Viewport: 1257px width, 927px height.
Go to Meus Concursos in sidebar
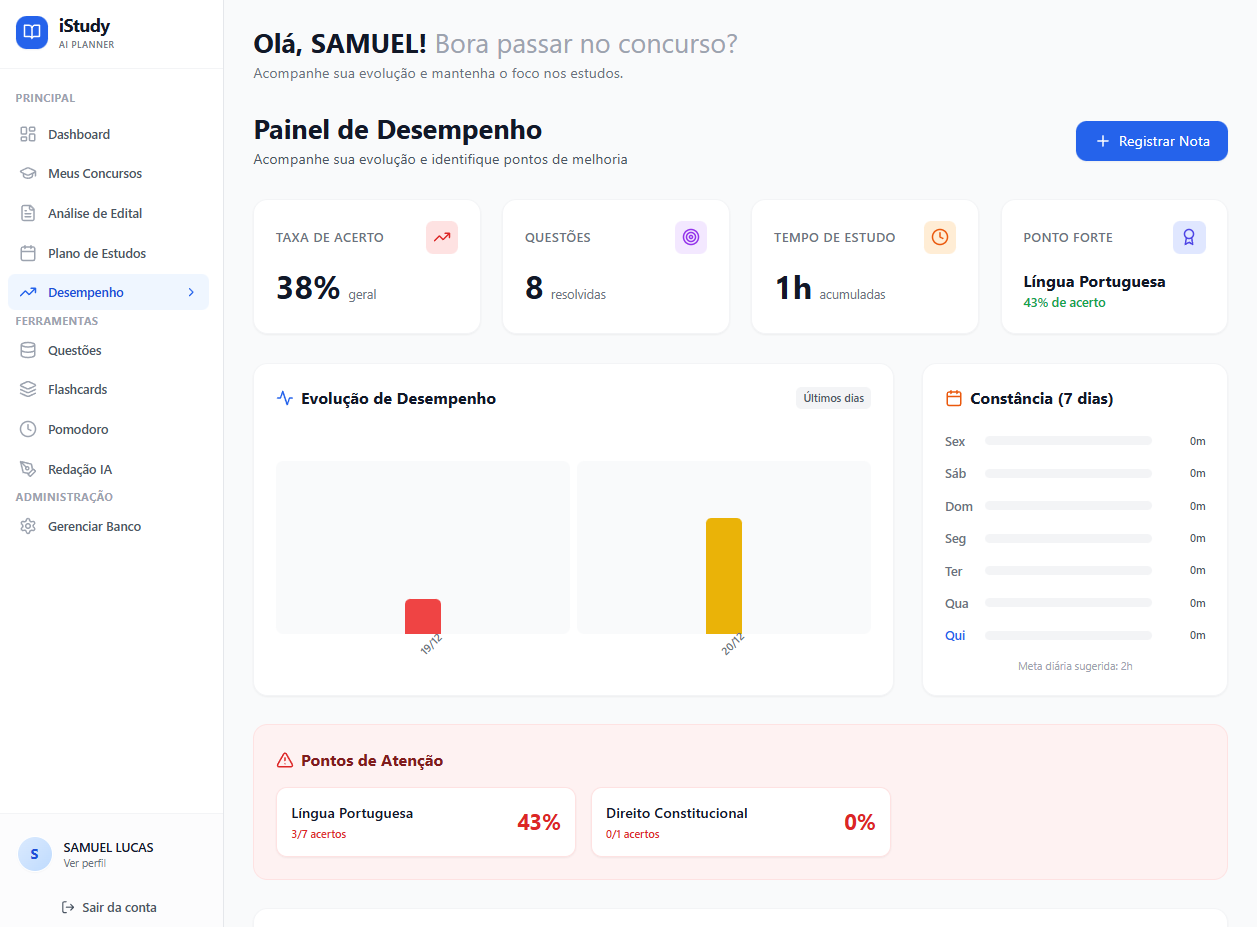click(x=95, y=173)
